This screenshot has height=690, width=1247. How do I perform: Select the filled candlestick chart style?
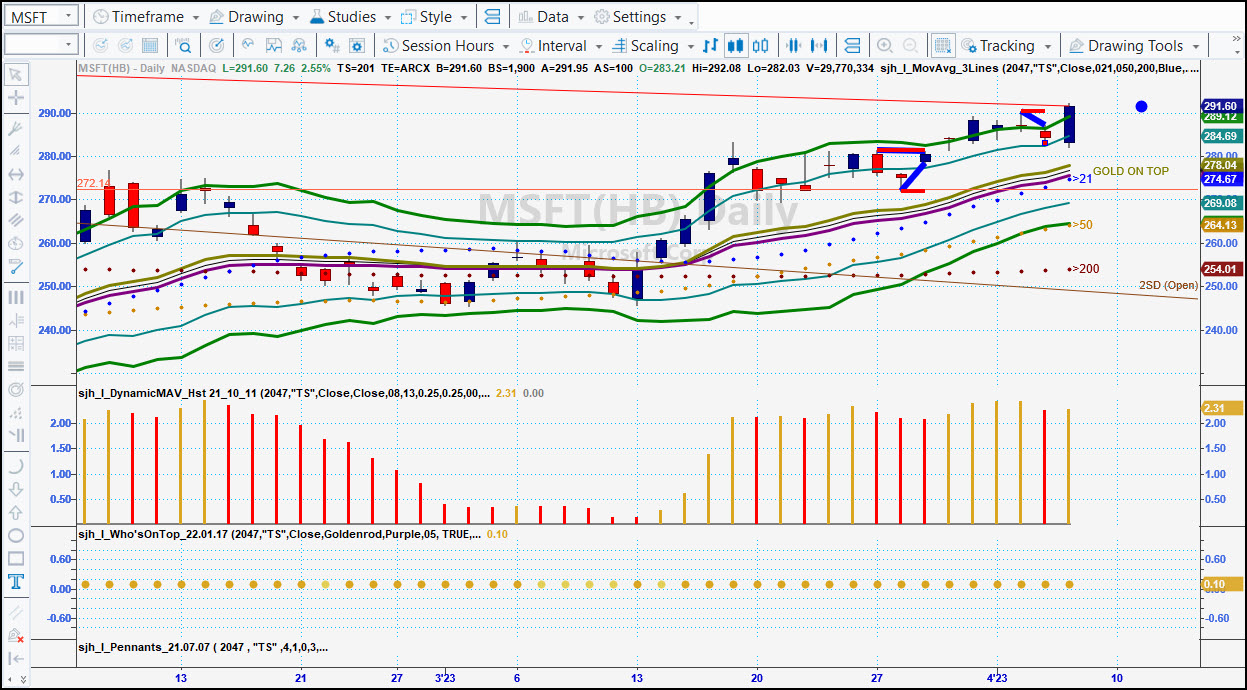point(736,45)
